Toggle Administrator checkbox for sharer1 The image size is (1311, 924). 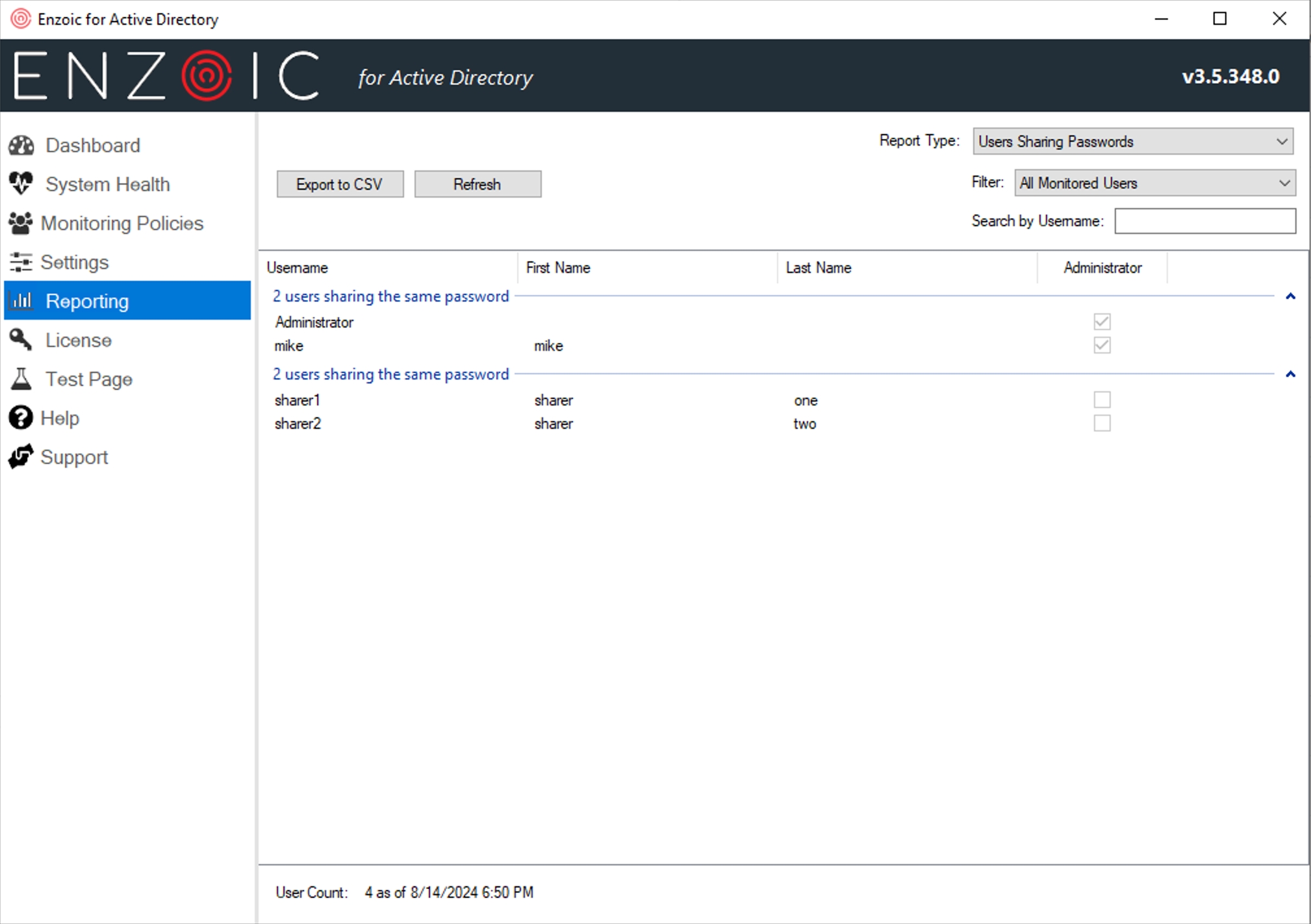click(x=1102, y=400)
